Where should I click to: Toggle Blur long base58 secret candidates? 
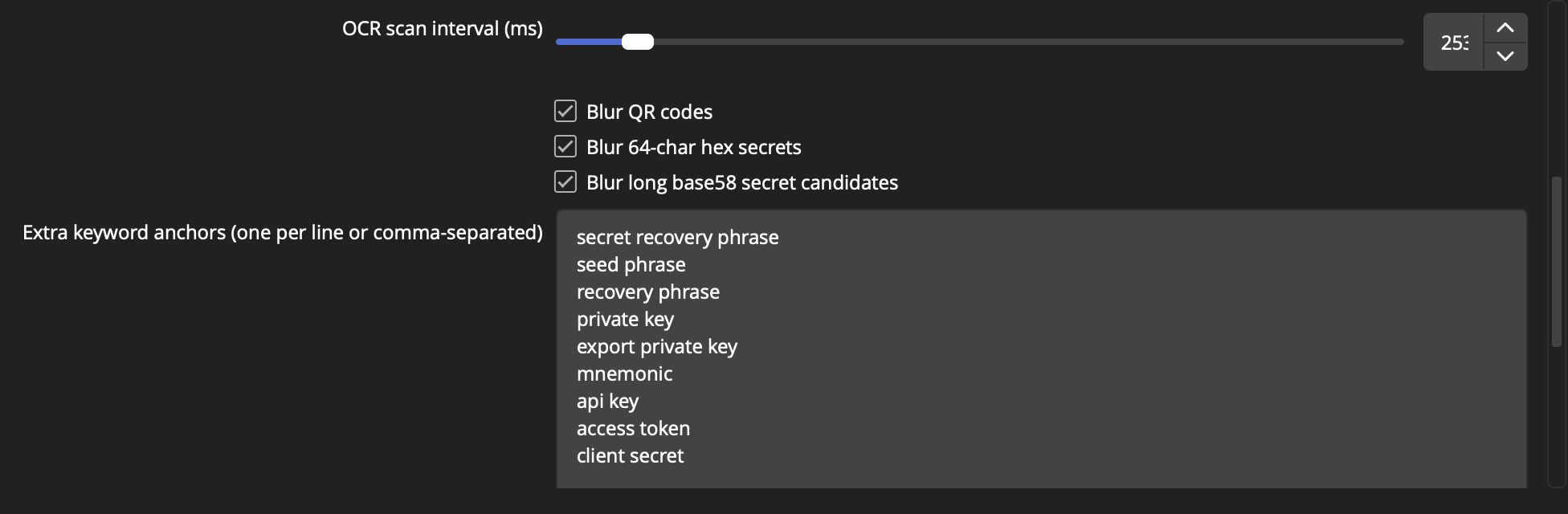click(565, 182)
